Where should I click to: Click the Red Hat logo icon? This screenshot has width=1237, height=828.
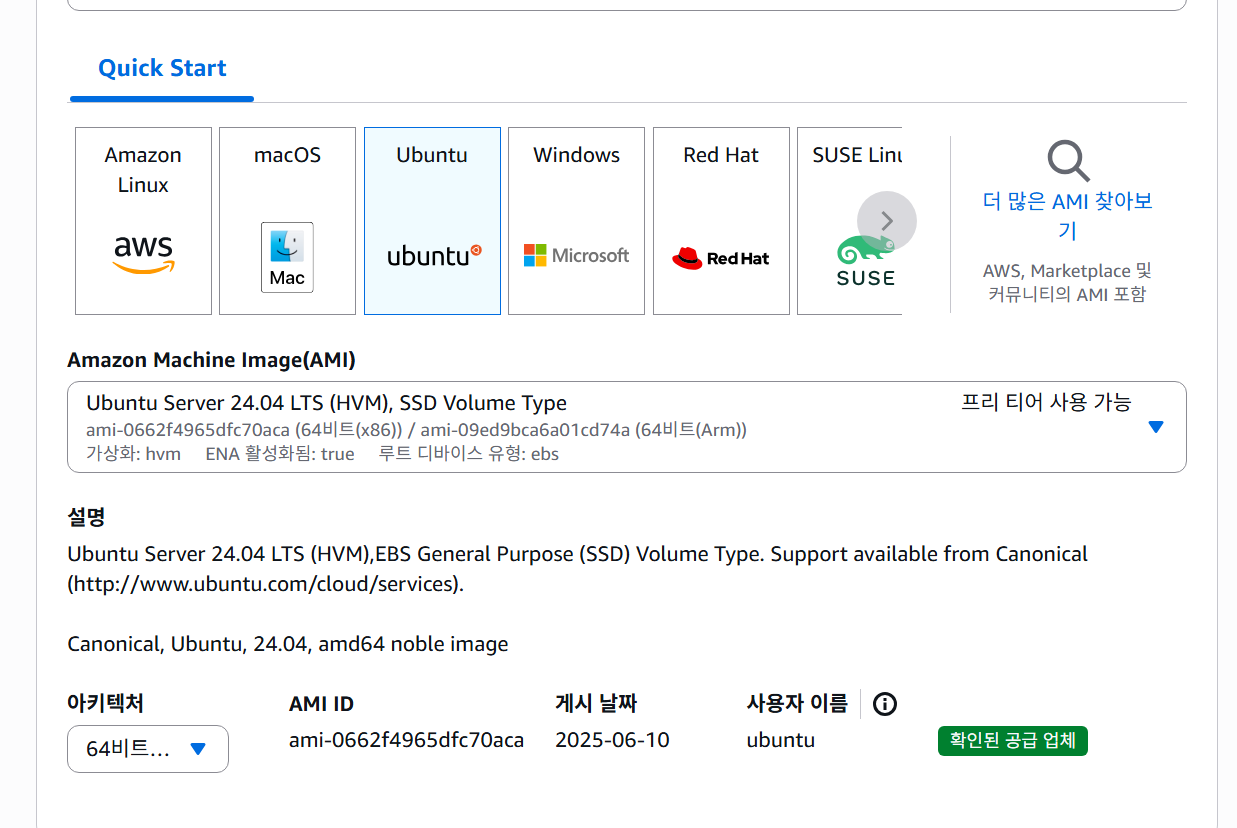[x=721, y=258]
